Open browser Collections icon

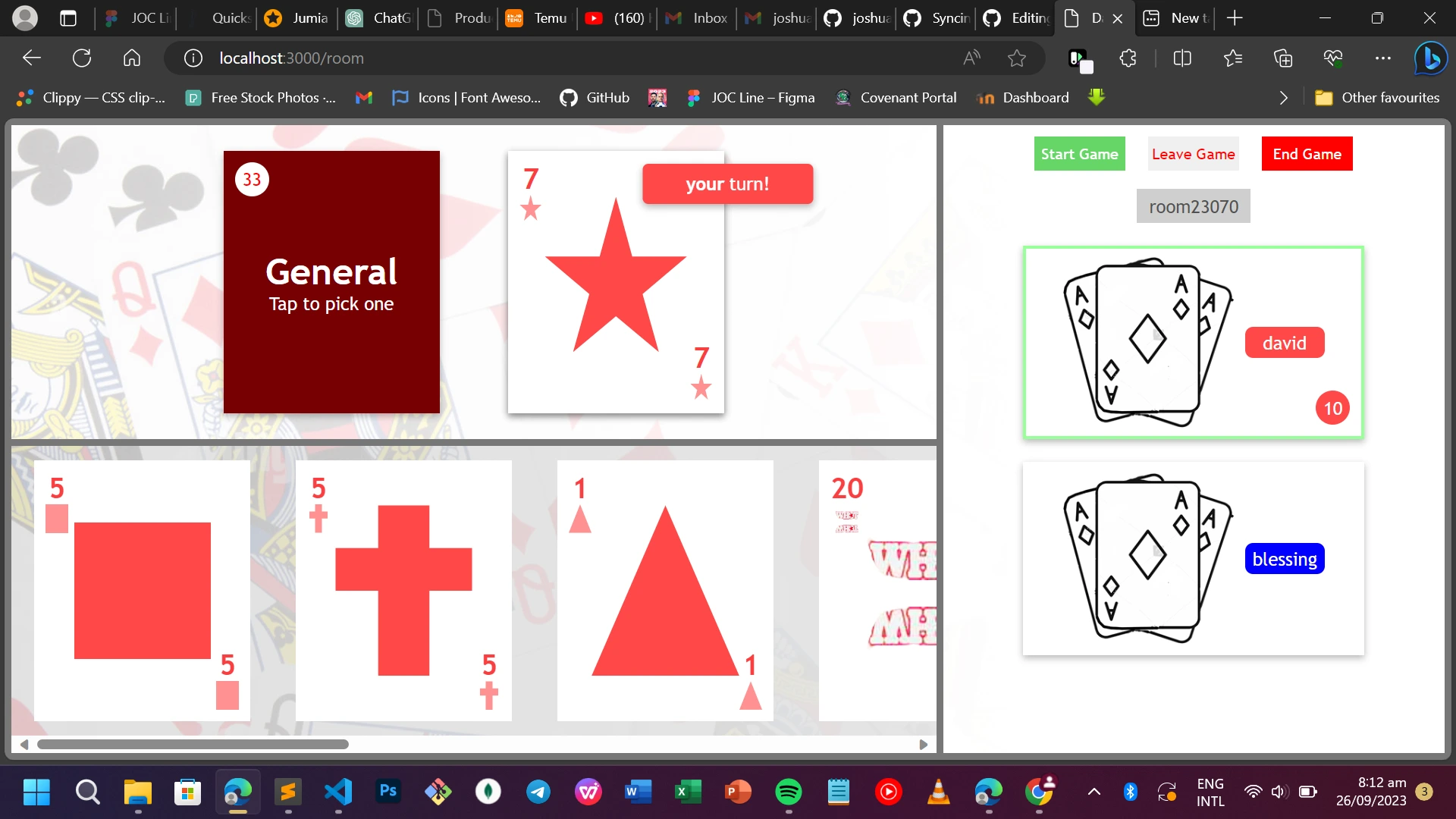(x=1282, y=58)
